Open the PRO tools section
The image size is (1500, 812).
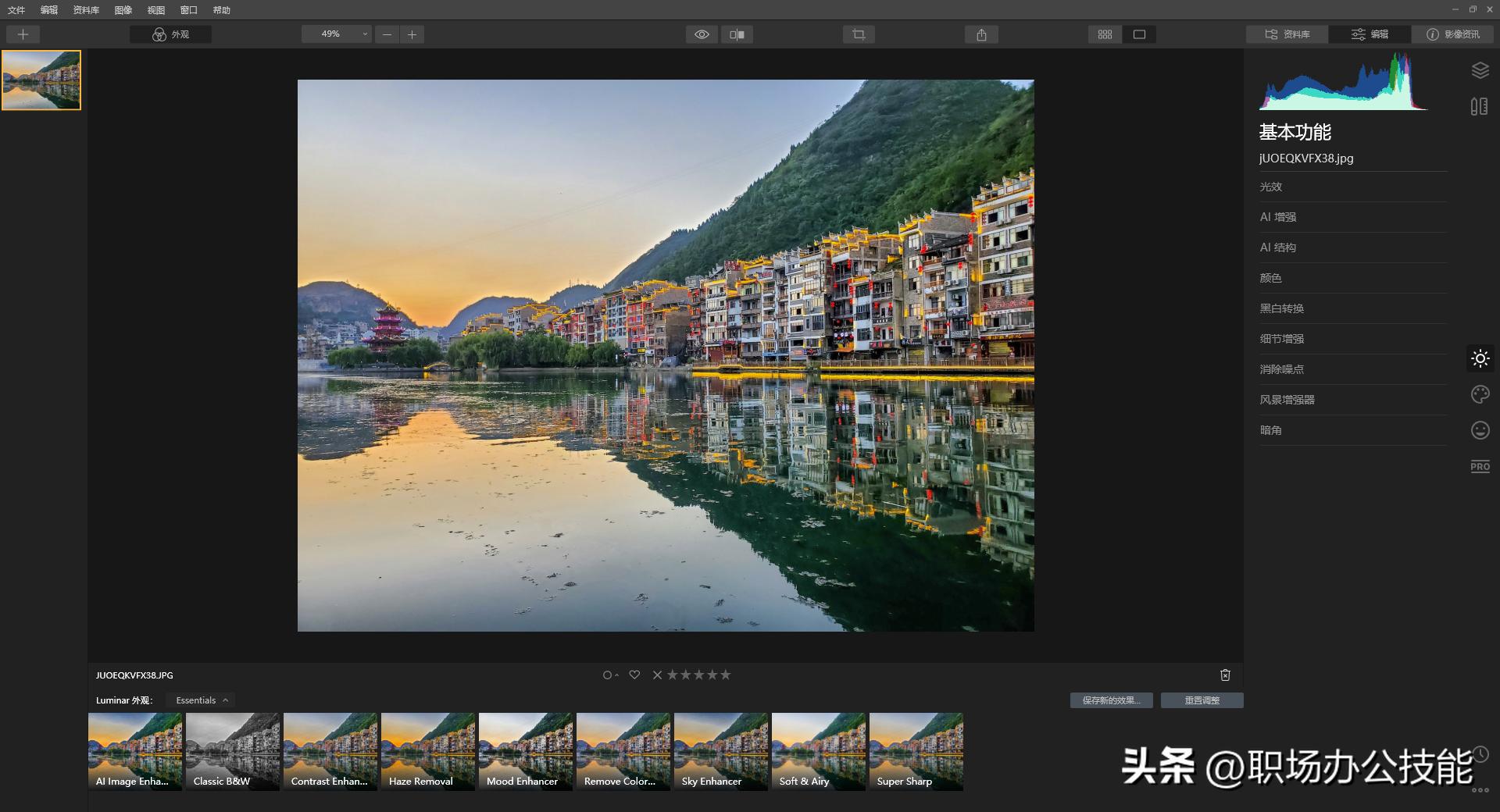(x=1480, y=466)
